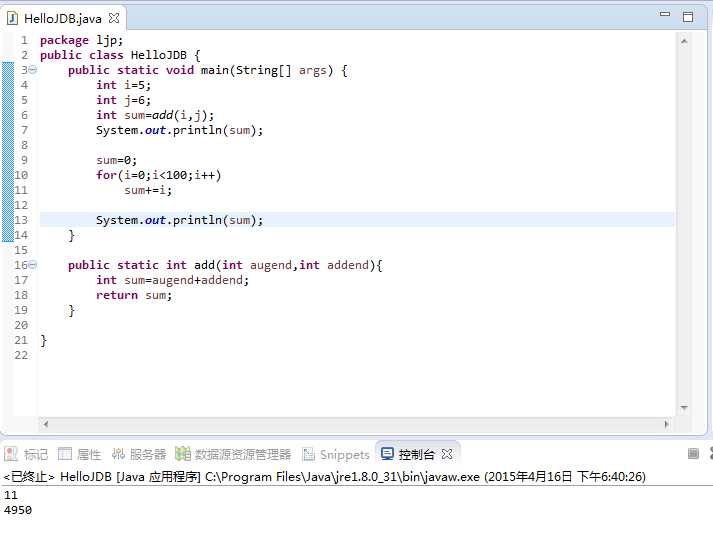This screenshot has width=713, height=552.
Task: Click the horizontal scrollbar left arrow
Action: [45, 424]
